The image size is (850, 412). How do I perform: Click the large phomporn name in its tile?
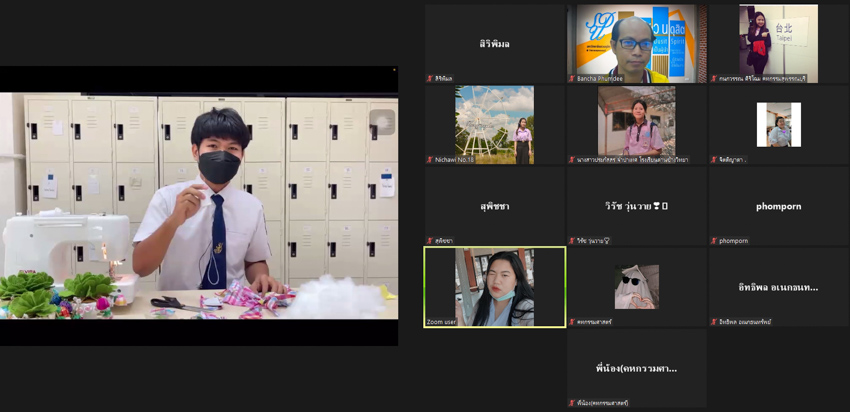778,207
